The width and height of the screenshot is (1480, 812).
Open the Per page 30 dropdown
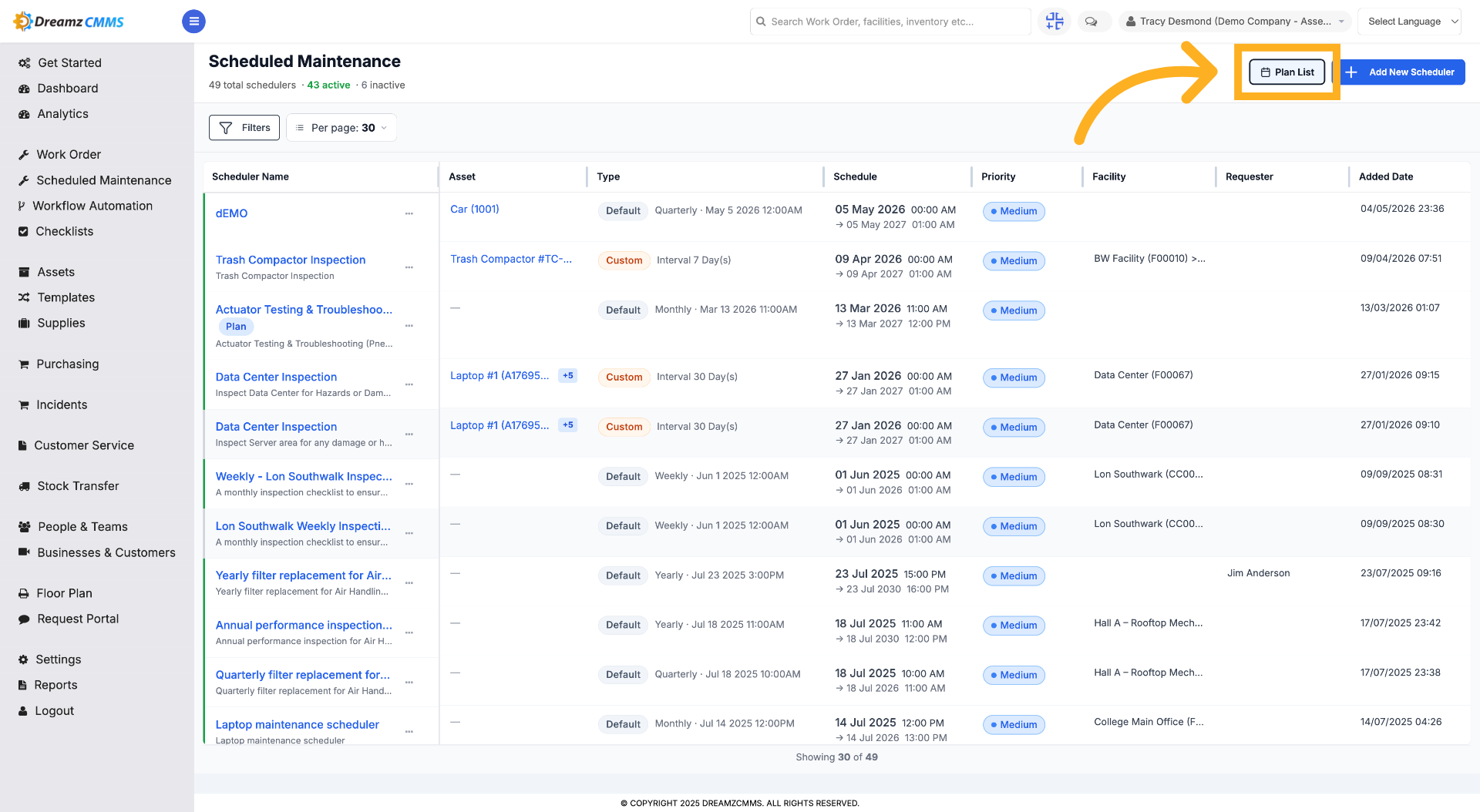pos(341,128)
